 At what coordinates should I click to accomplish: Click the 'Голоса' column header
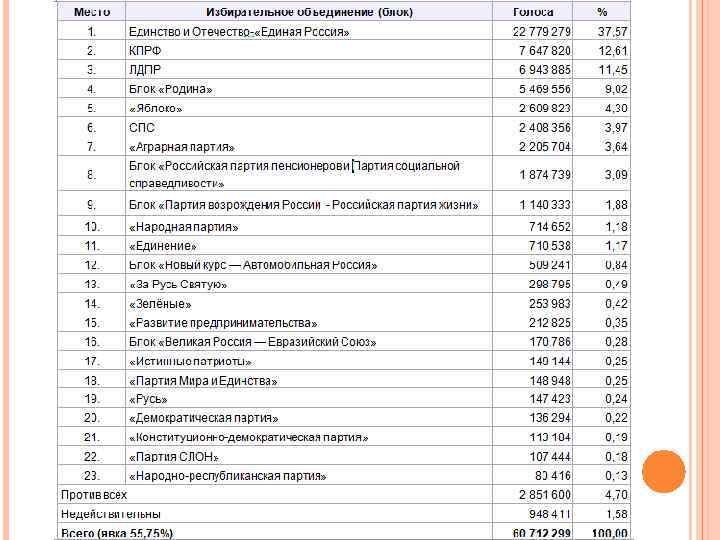click(533, 12)
